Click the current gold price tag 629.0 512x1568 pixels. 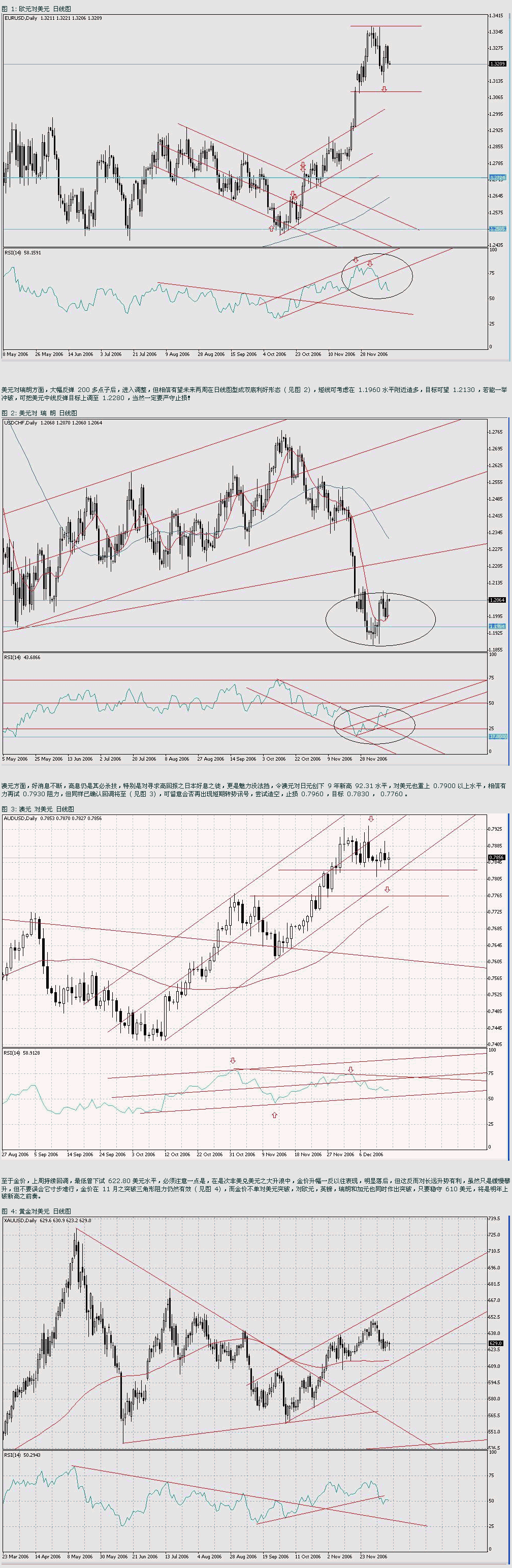pos(496,1343)
